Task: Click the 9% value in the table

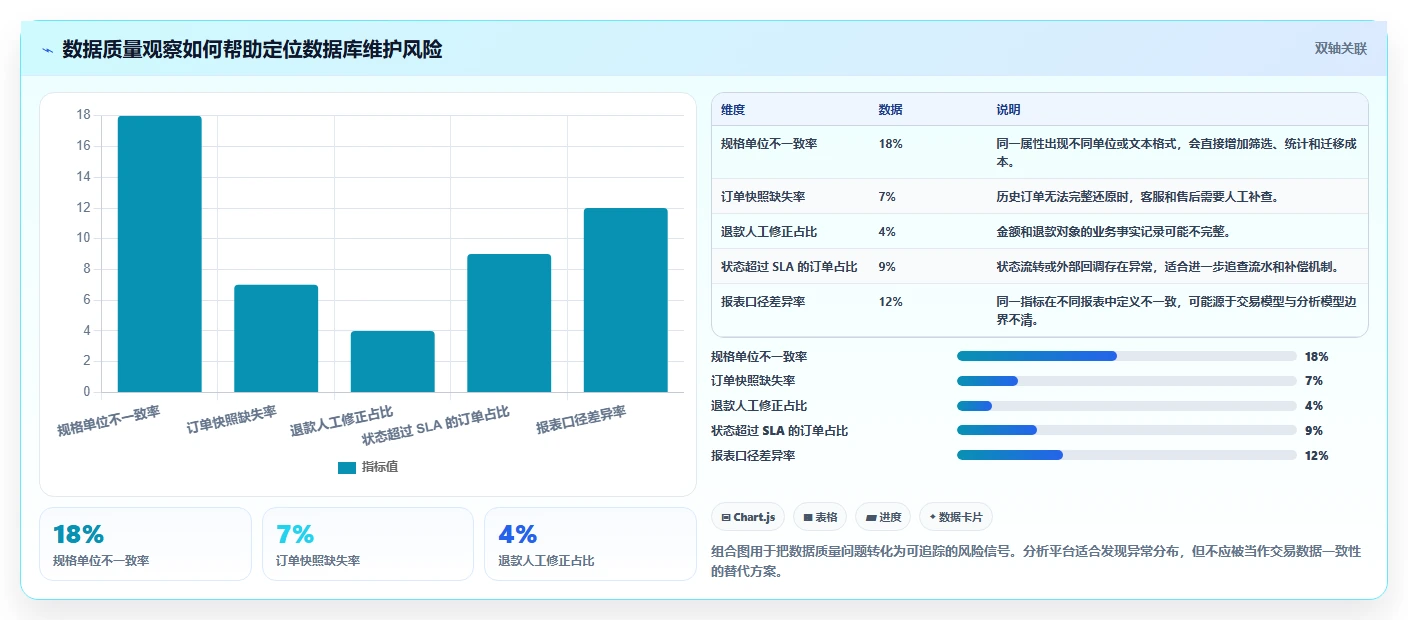Action: point(887,267)
